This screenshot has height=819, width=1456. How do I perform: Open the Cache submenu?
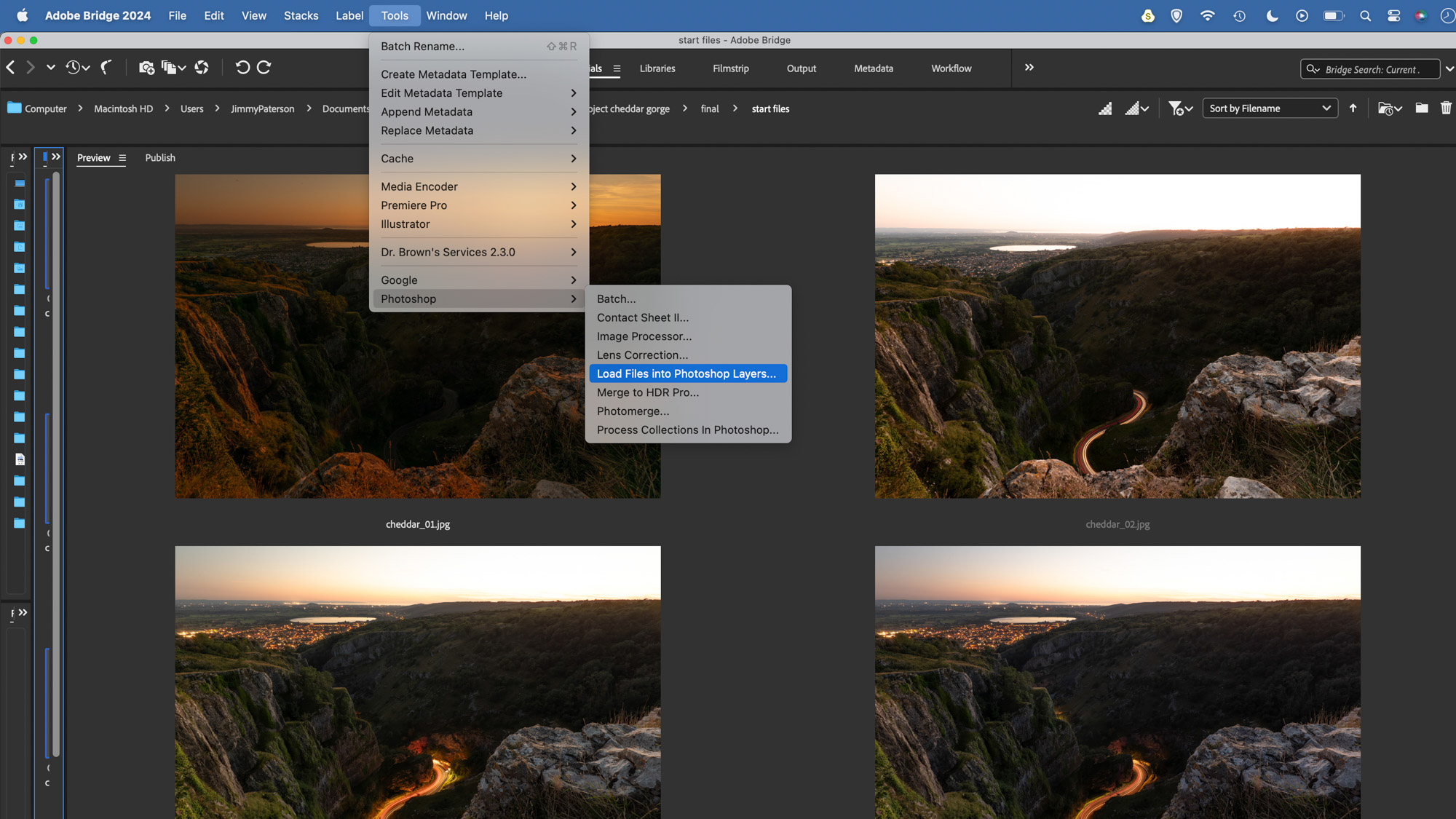478,159
